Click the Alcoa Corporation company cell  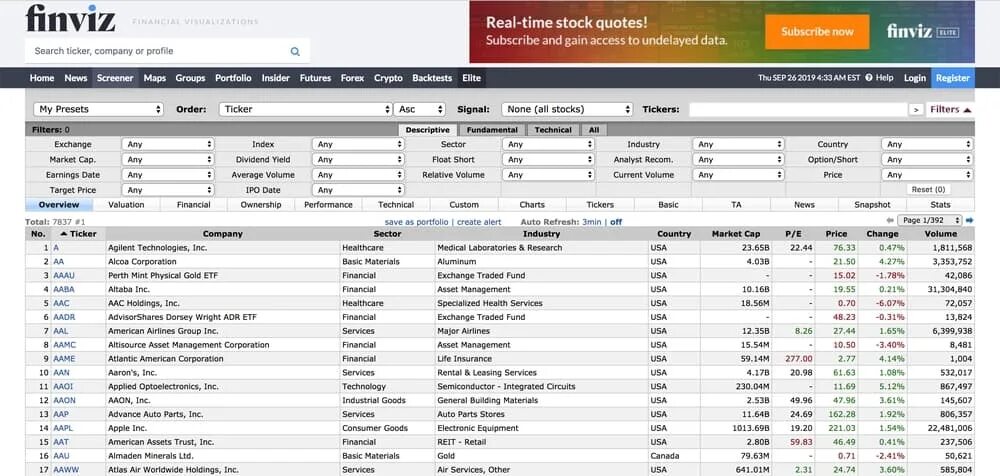point(223,262)
